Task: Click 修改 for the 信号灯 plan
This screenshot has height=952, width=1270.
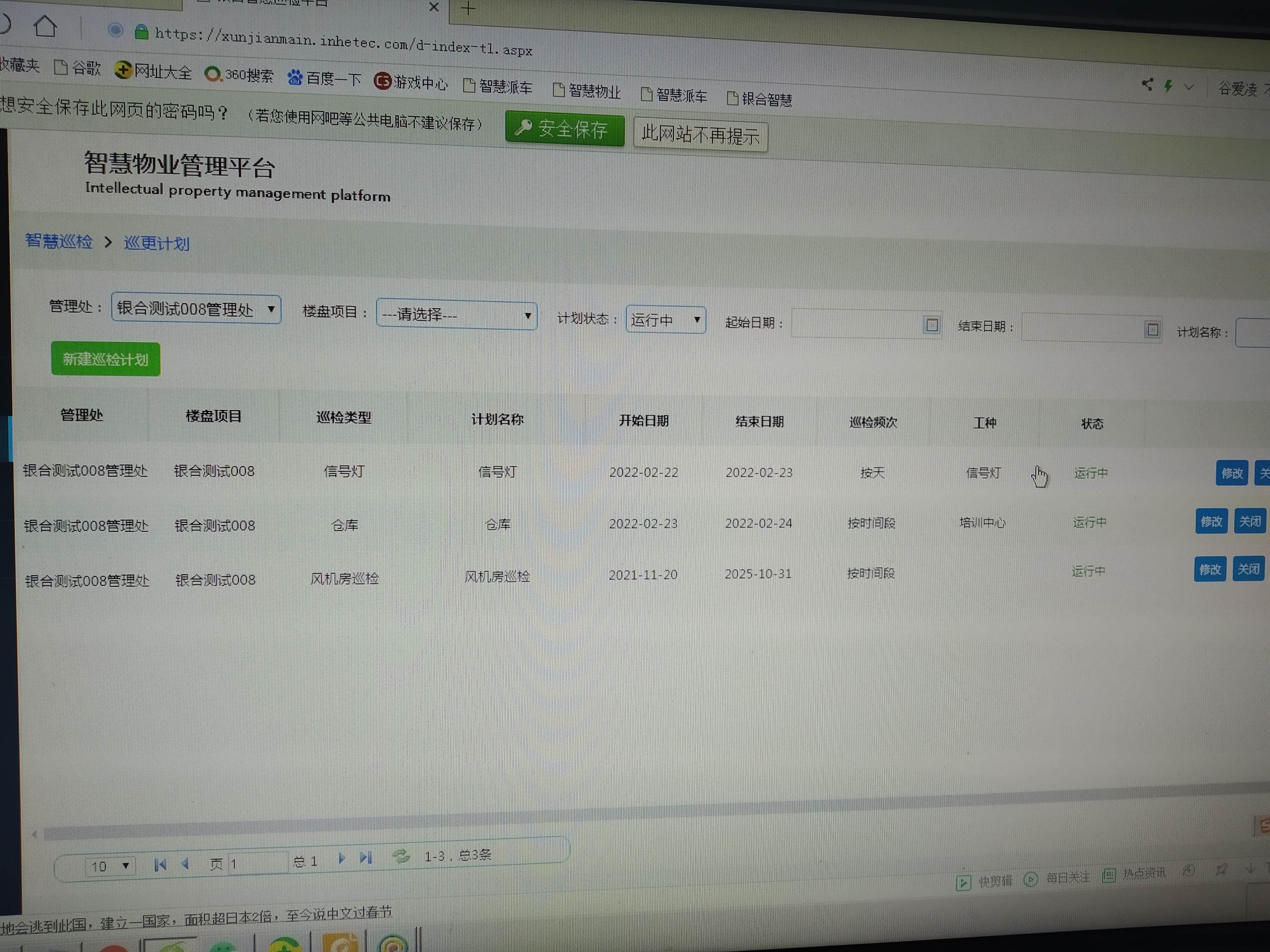Action: [x=1232, y=473]
